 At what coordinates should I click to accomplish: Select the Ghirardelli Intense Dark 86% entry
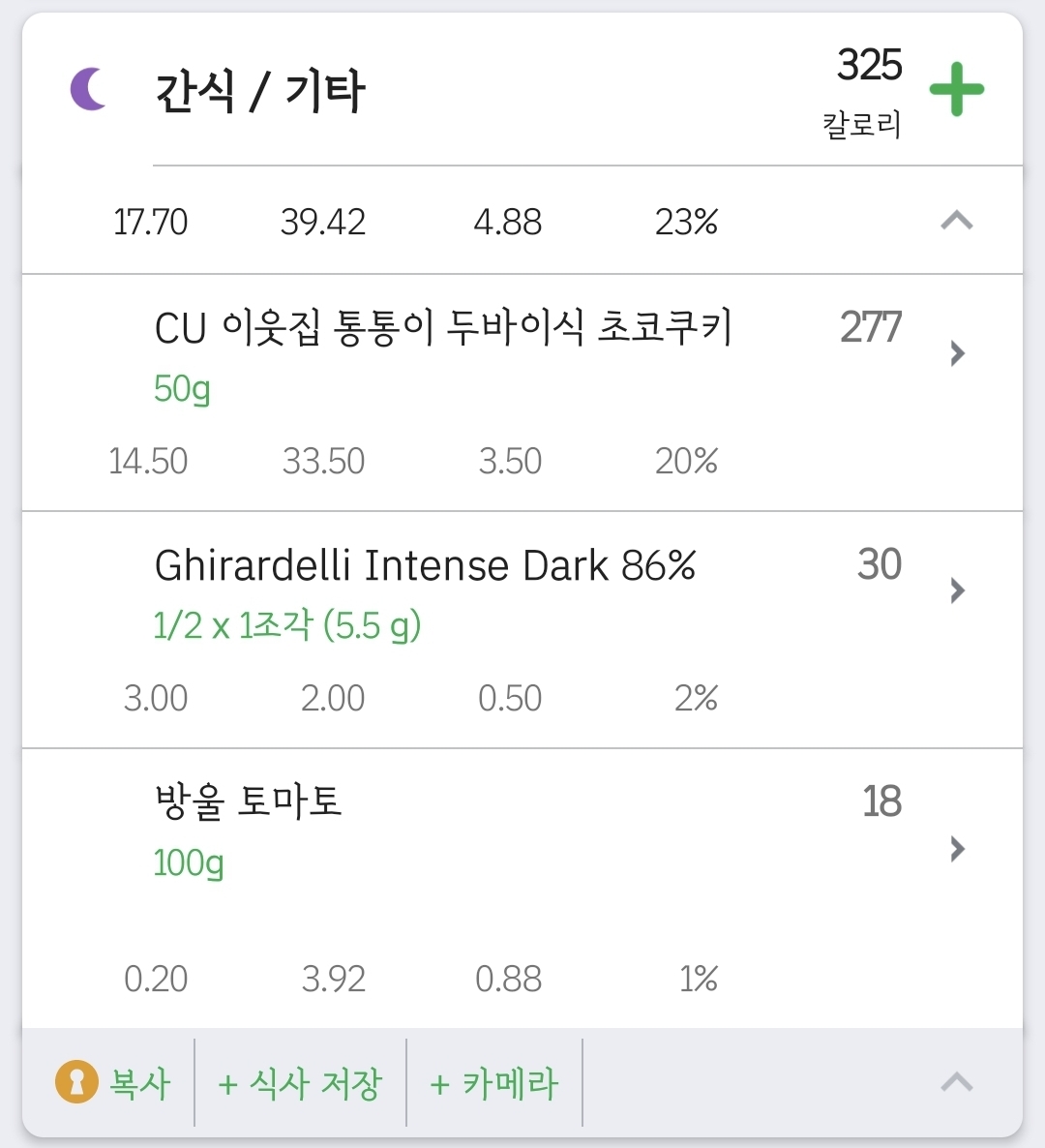coord(425,565)
